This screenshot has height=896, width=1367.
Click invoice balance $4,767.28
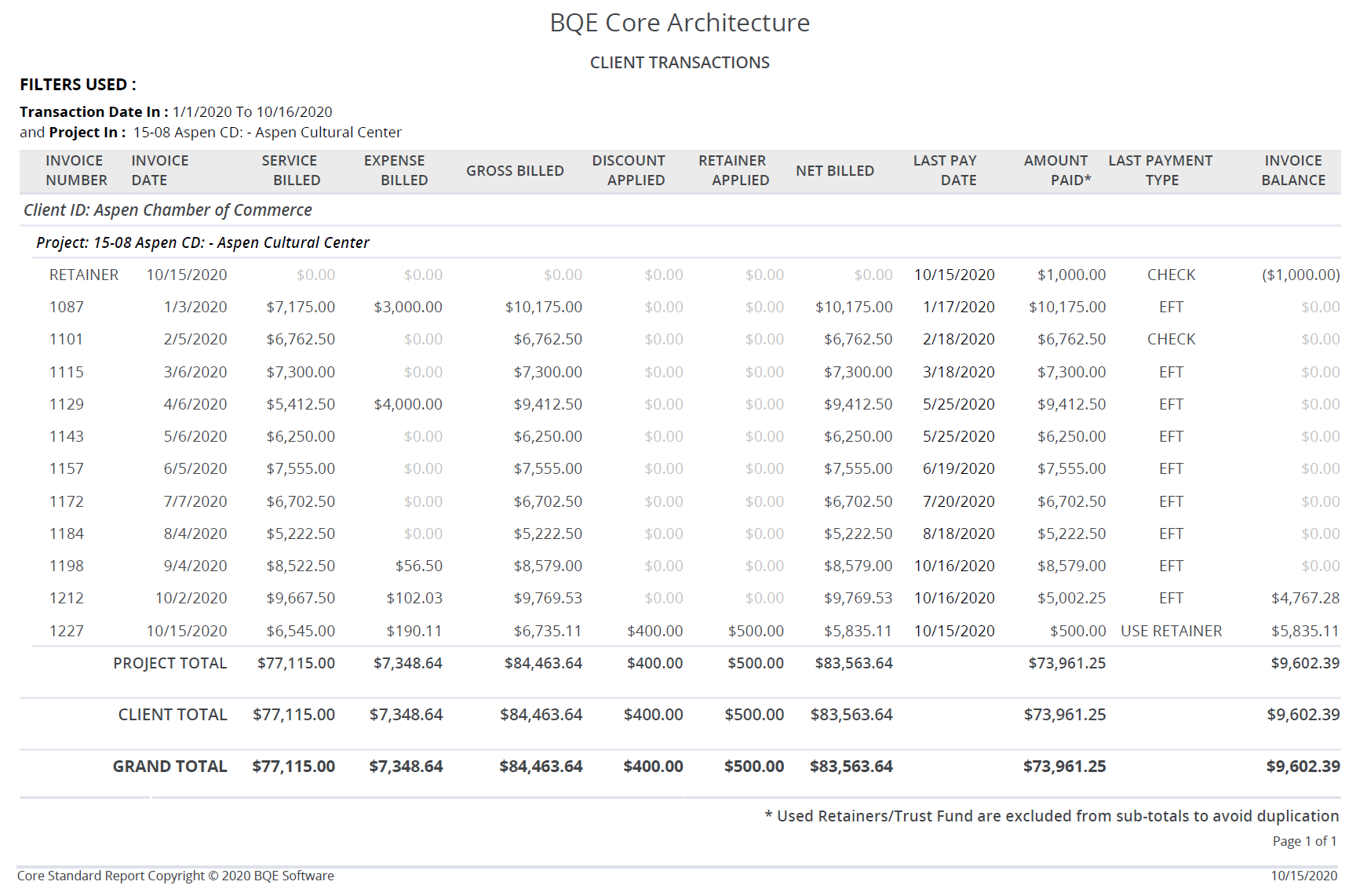[x=1306, y=599]
